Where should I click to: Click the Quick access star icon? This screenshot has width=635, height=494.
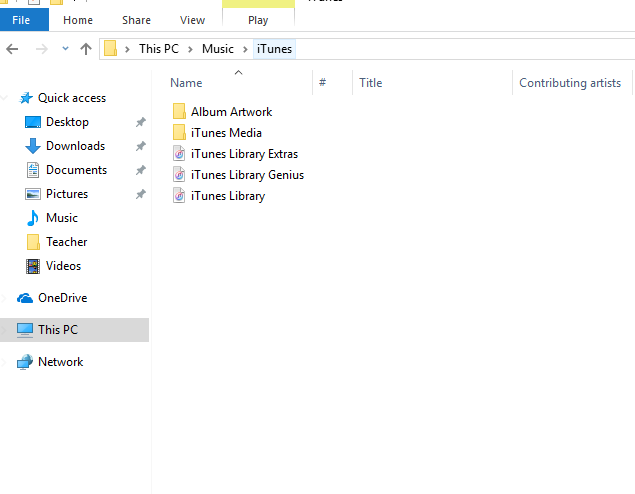pos(26,98)
